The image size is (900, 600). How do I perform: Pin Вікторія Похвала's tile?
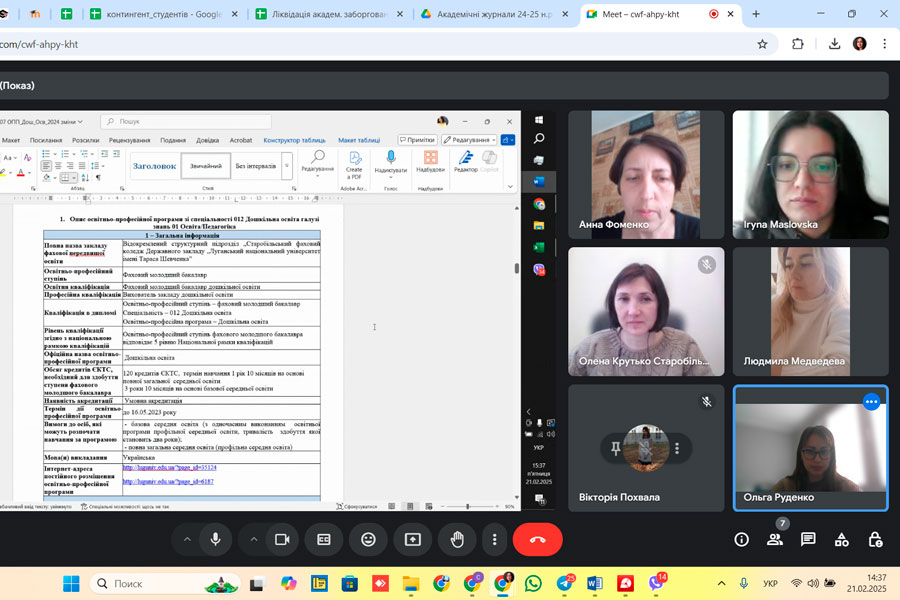[615, 448]
